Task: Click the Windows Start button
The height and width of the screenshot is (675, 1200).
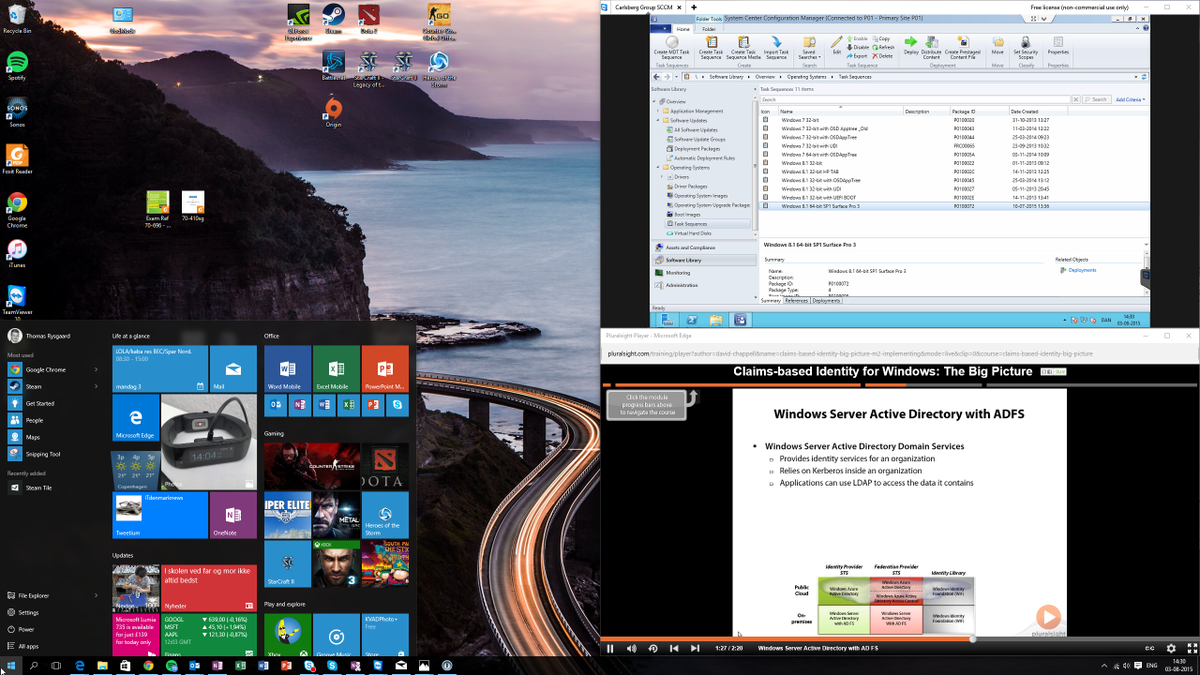Action: [x=11, y=665]
